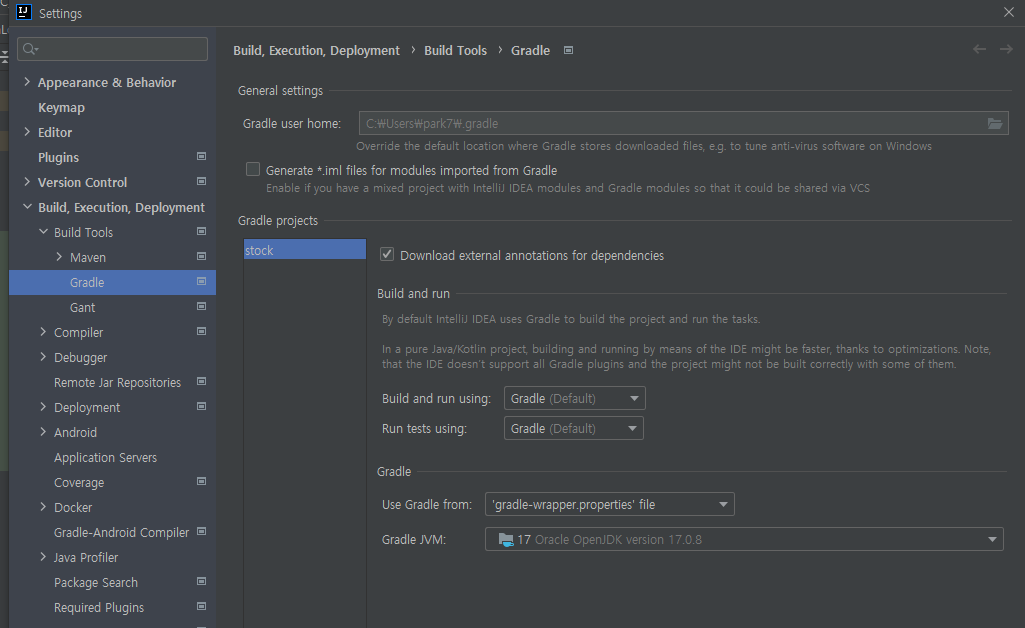This screenshot has width=1025, height=628.
Task: Open Coverage settings page
Action: click(x=79, y=482)
